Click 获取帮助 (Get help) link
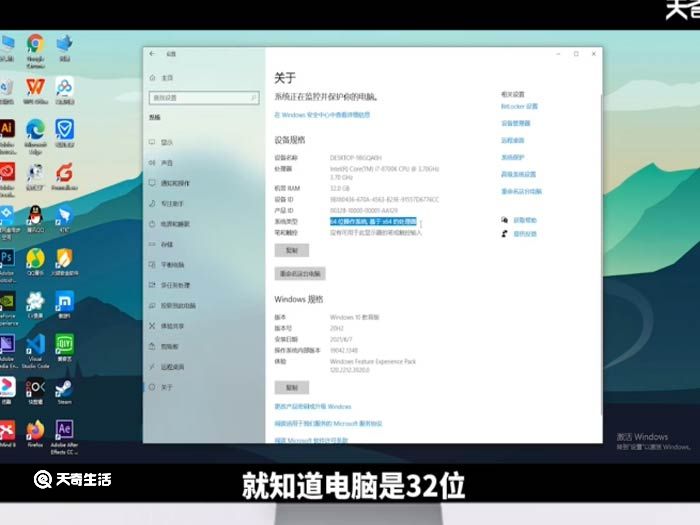Screen dimensions: 700x525 (525, 220)
